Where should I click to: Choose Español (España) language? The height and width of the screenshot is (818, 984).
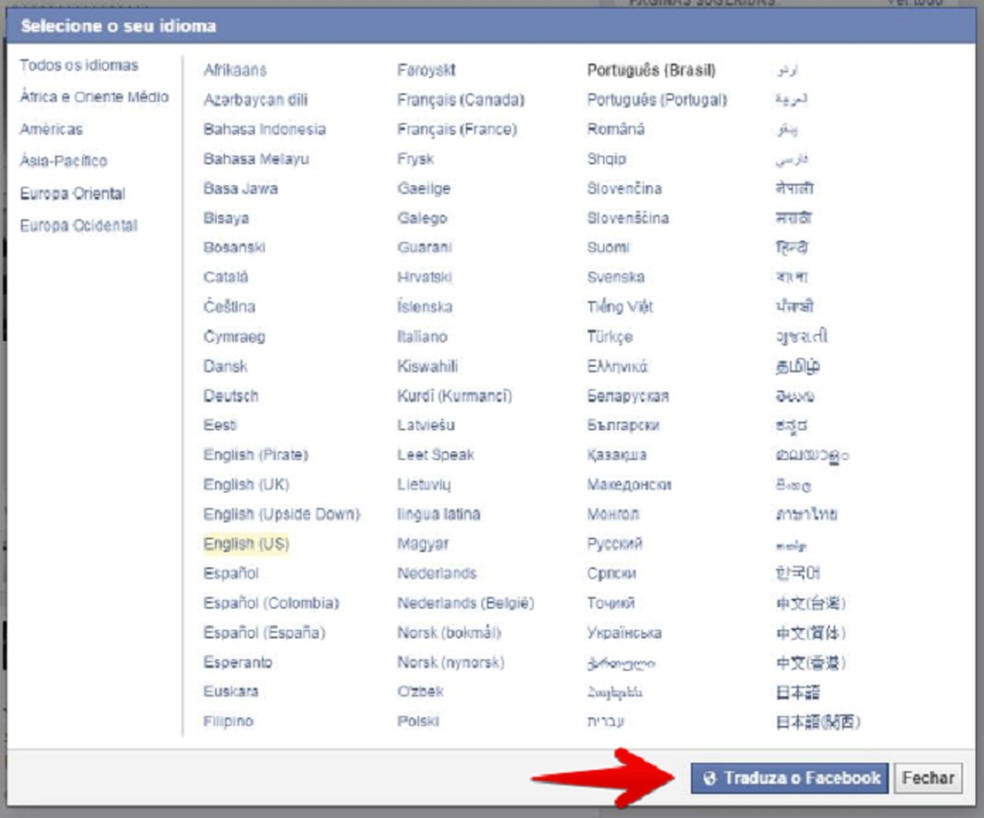[x=264, y=633]
